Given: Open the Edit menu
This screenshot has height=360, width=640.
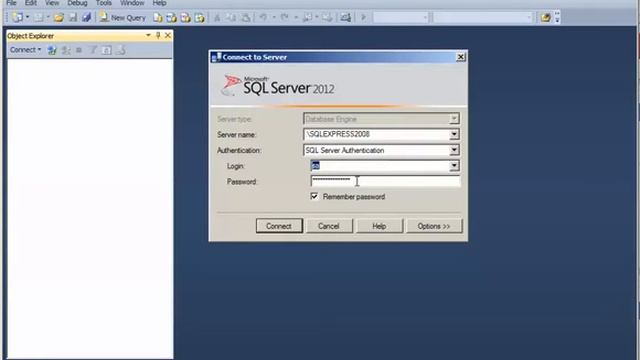Looking at the screenshot, I should 31,3.
